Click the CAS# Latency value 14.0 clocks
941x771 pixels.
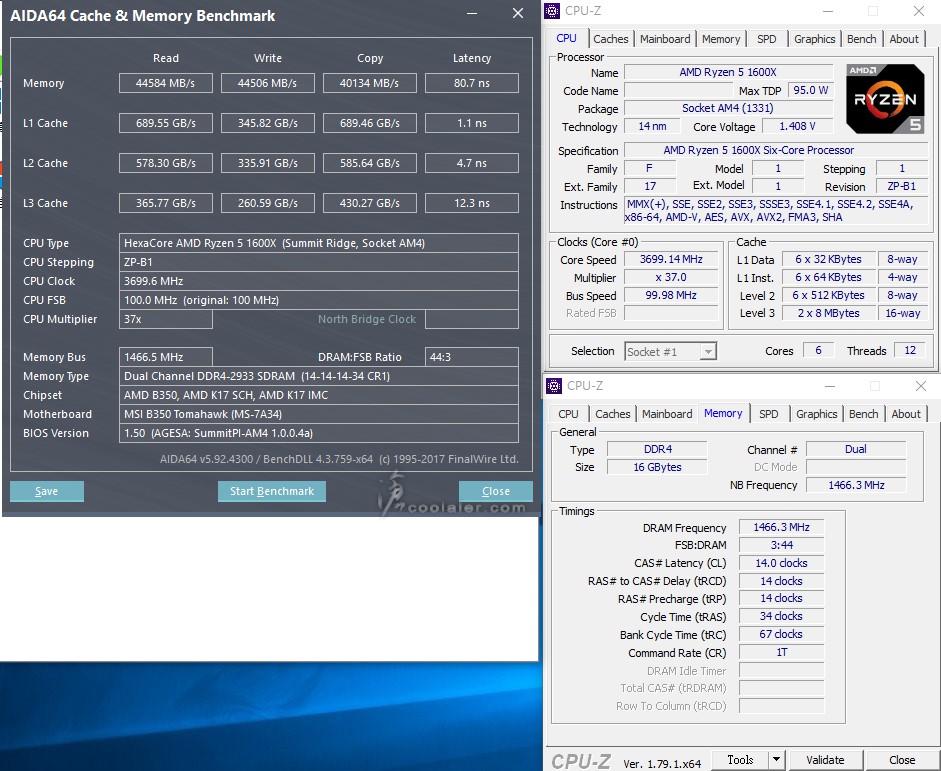pos(781,563)
